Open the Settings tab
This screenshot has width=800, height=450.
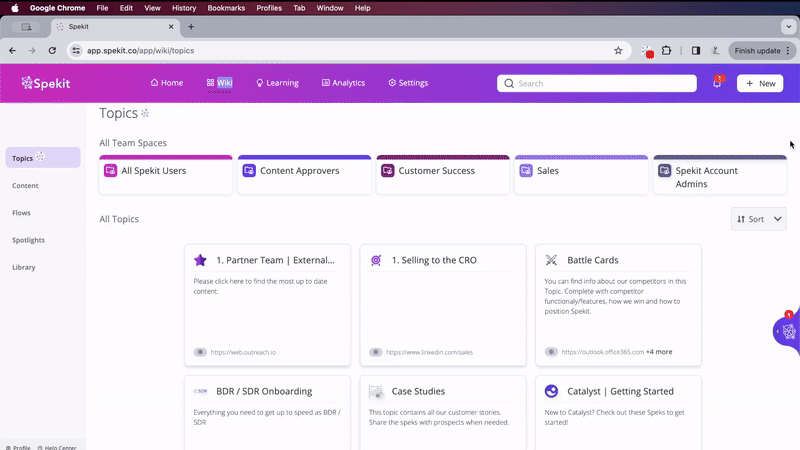[408, 83]
